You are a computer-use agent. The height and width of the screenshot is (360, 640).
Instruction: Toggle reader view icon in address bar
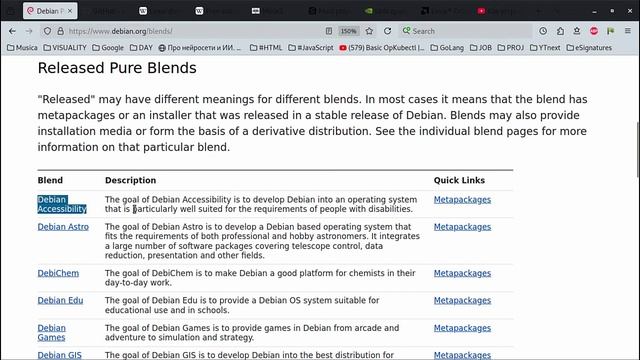click(329, 31)
